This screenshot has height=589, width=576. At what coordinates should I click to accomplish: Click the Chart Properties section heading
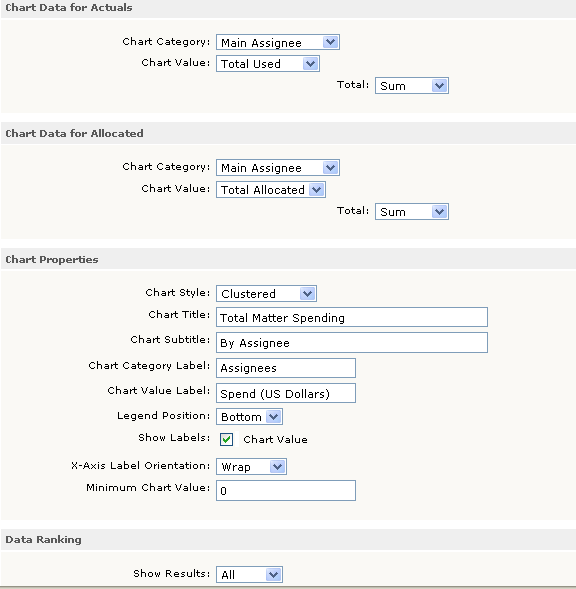pyautogui.click(x=52, y=260)
